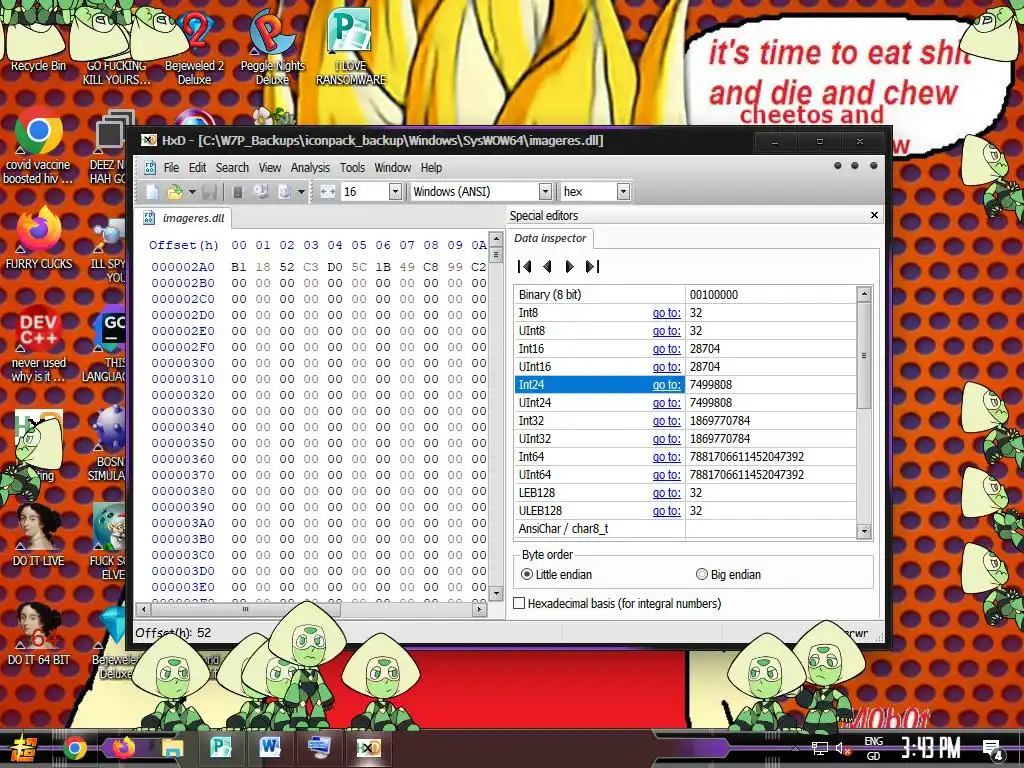Click the Open disk image toolbar icon
The height and width of the screenshot is (768, 1024).
pos(284,191)
